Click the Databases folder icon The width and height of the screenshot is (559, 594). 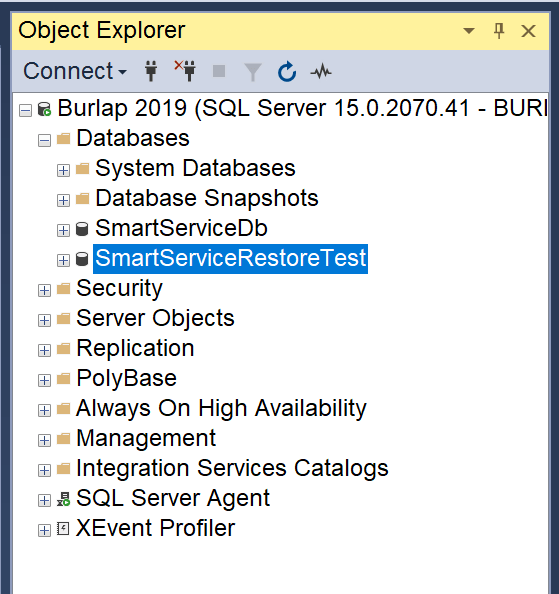[x=63, y=139]
